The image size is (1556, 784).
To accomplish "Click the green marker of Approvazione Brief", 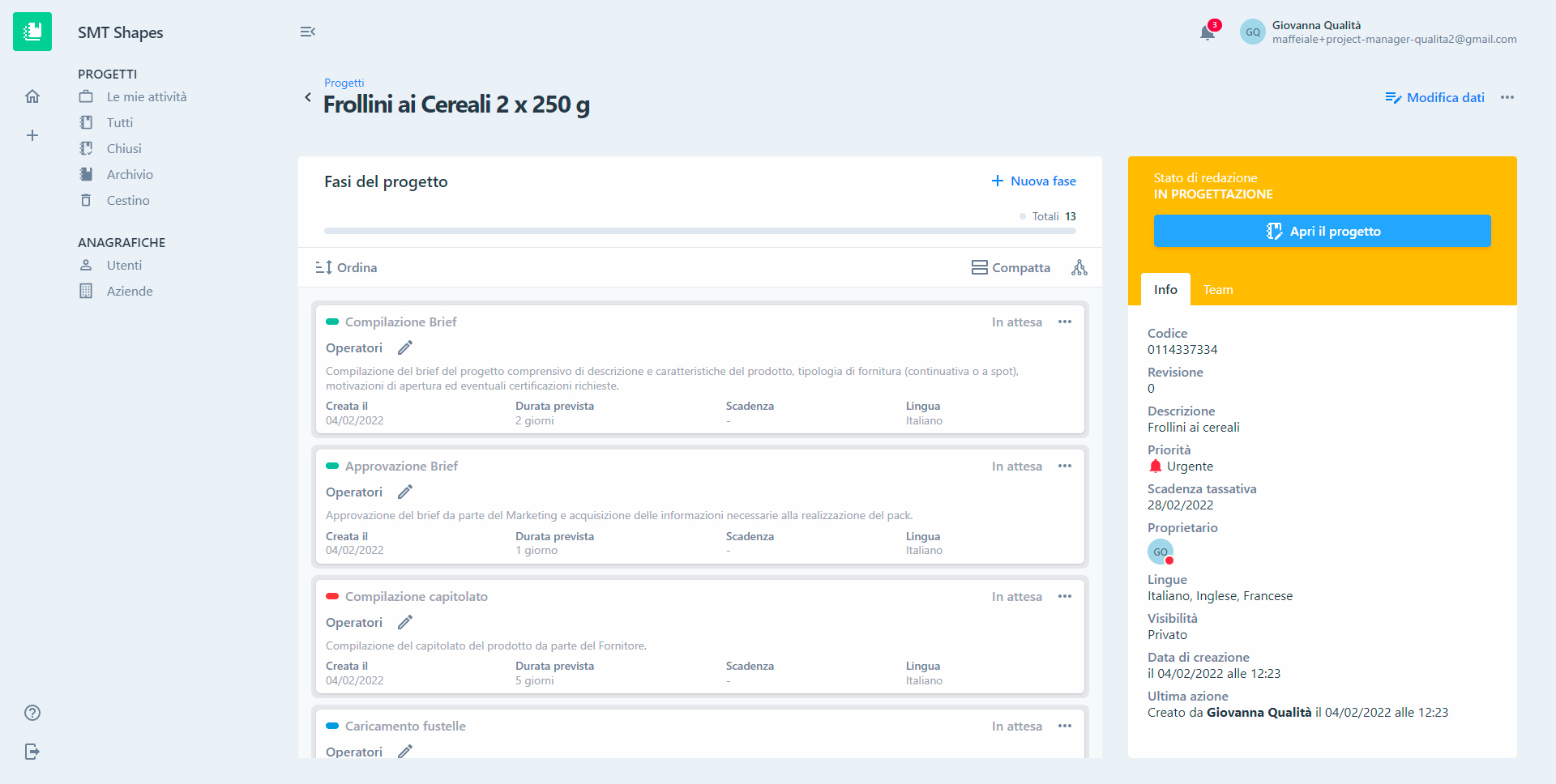I will (332, 466).
